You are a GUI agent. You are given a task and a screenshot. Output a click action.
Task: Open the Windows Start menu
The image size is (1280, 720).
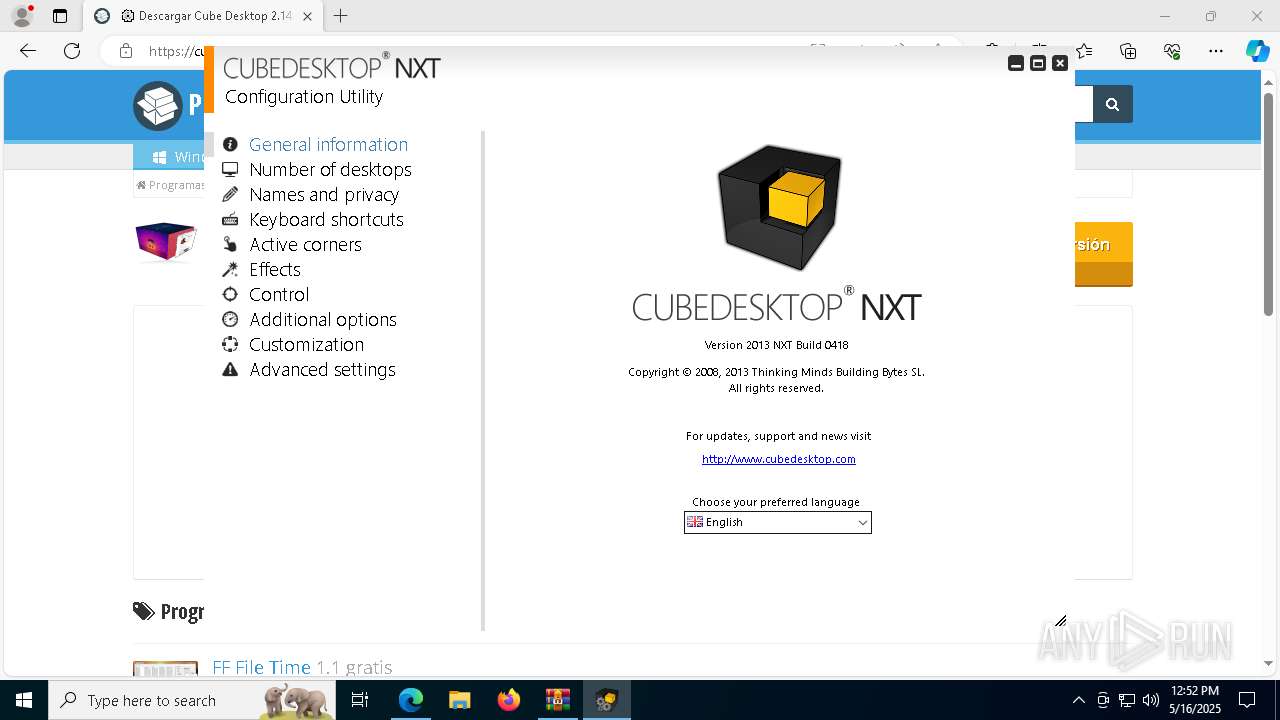[x=24, y=700]
